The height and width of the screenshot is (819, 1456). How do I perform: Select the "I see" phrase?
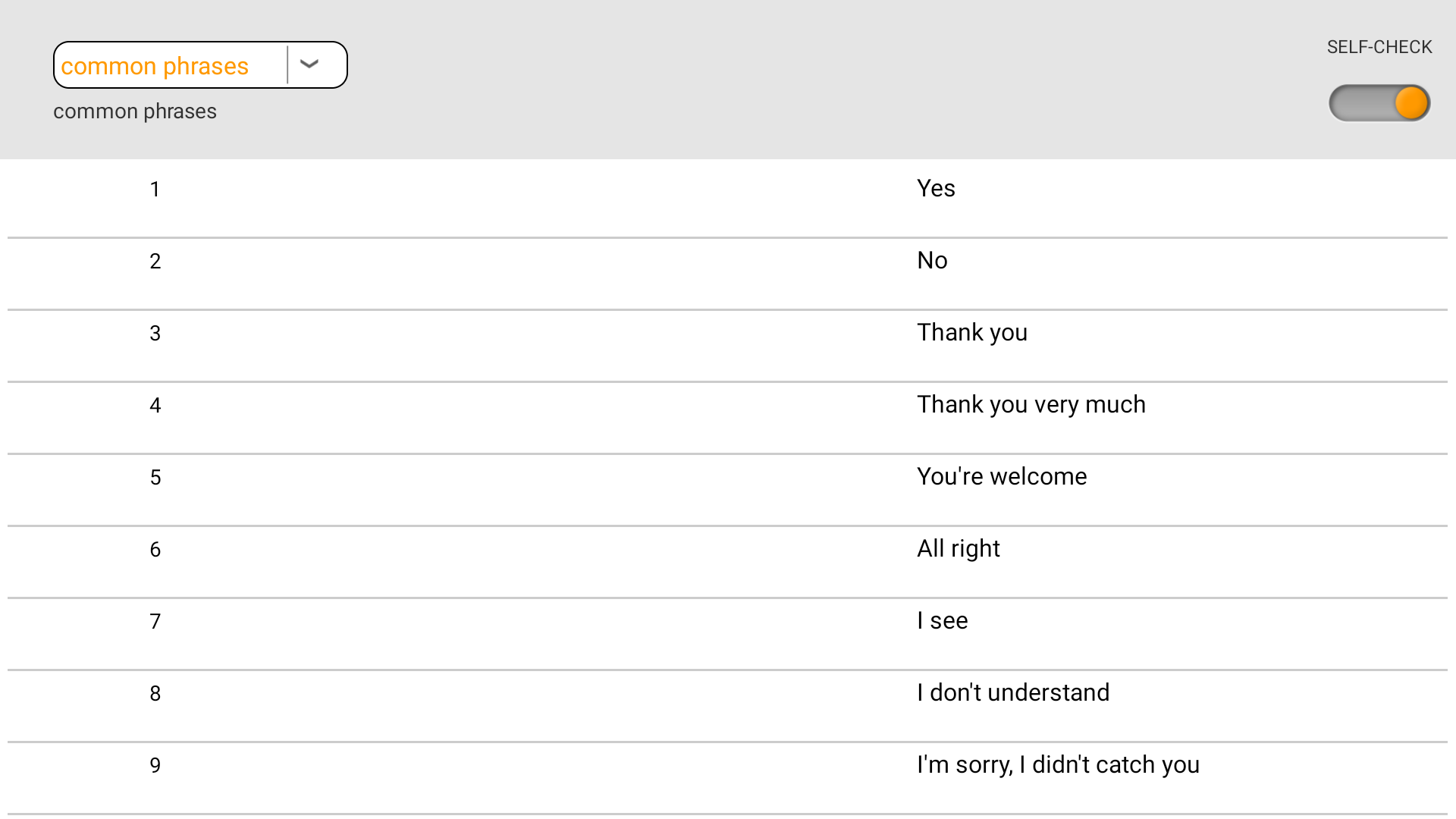[x=942, y=621]
